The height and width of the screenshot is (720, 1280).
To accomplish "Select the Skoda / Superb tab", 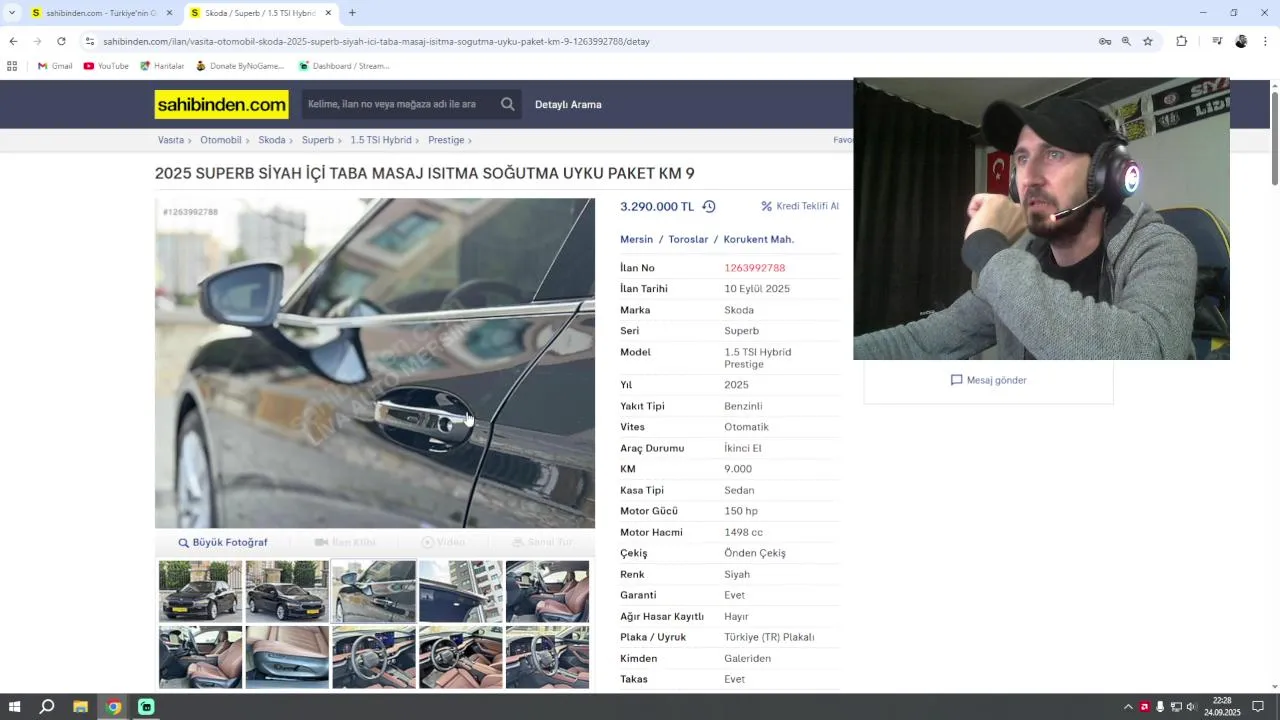I will click(259, 13).
